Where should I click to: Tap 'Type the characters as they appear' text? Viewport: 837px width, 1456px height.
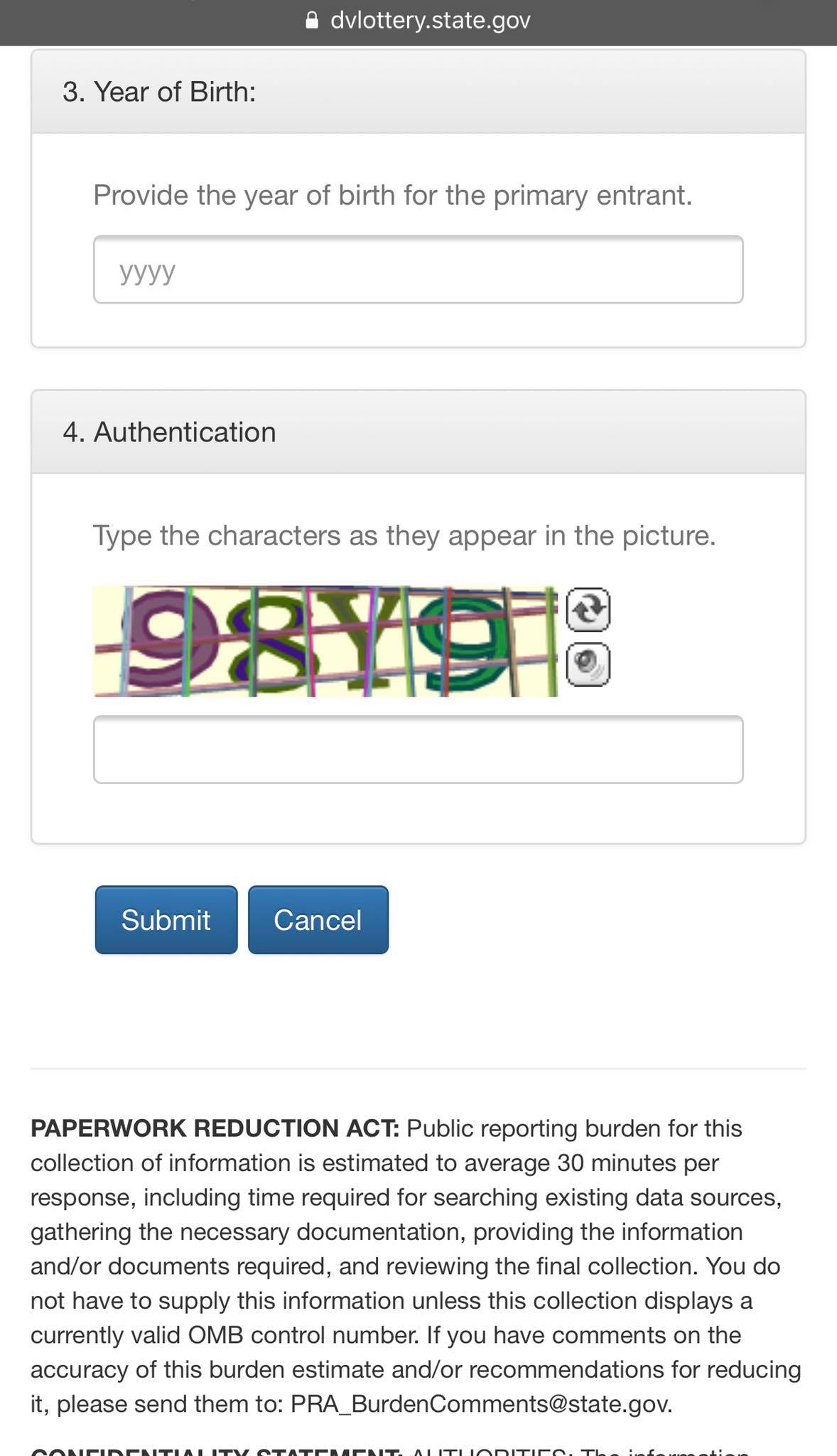[404, 535]
